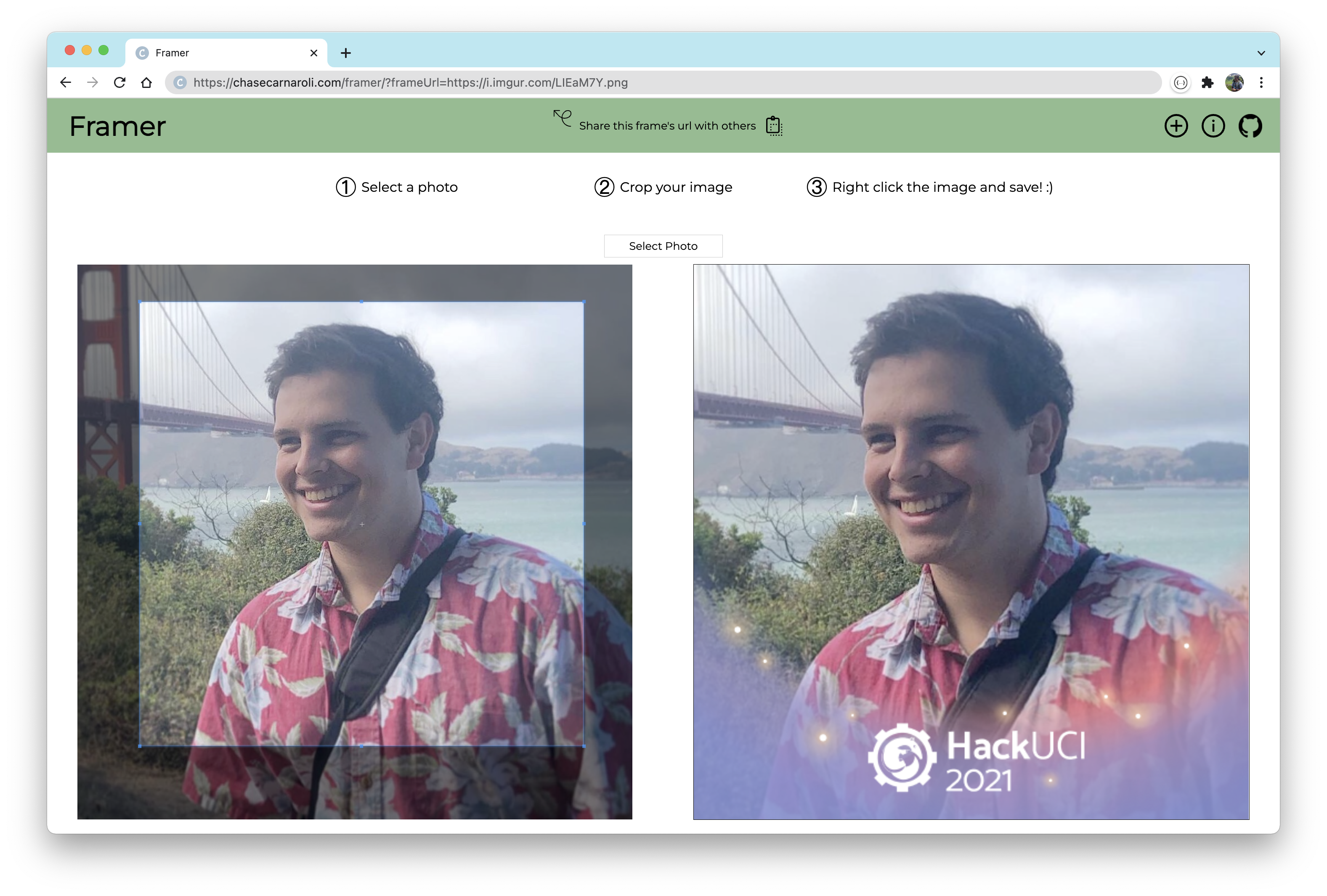Click the browser home icon

pyautogui.click(x=146, y=82)
